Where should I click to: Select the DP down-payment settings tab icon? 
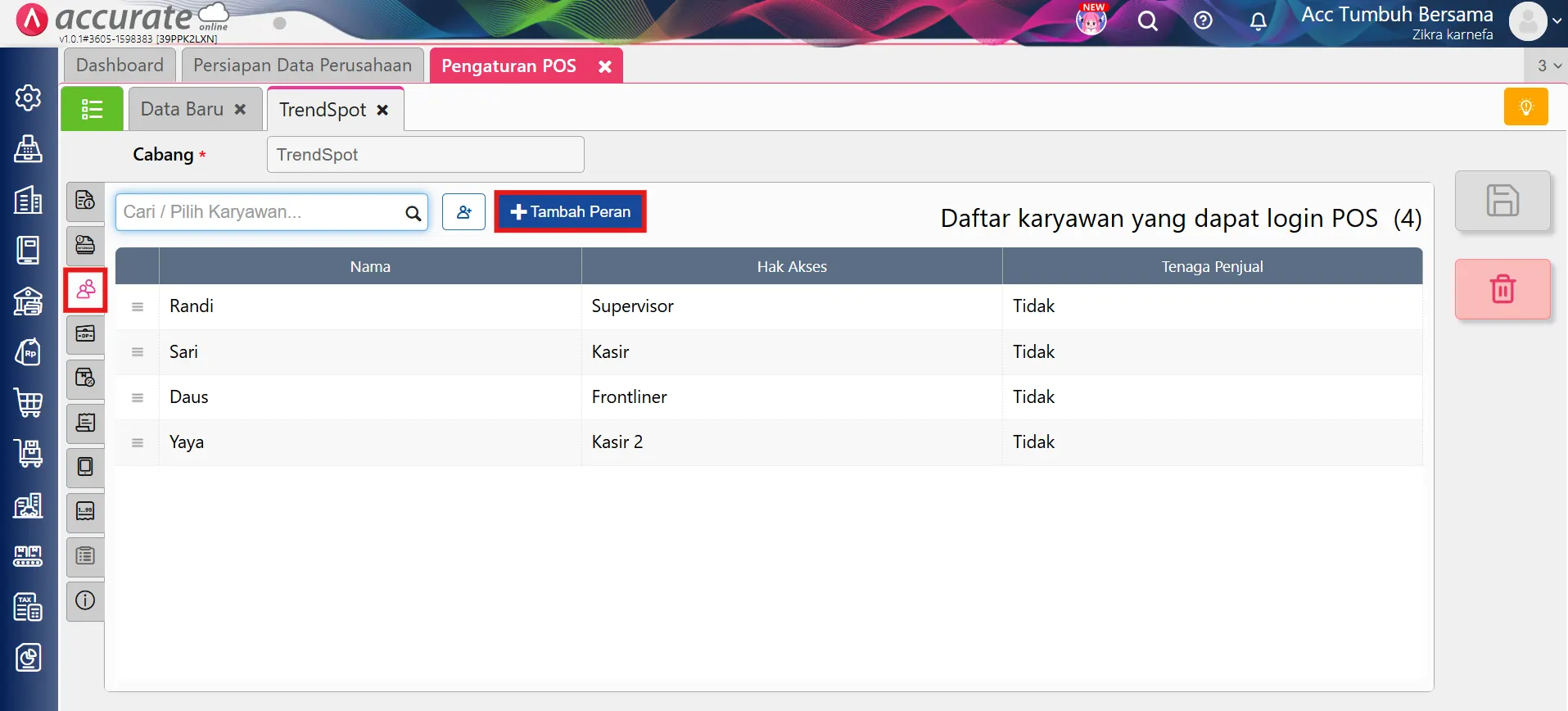coord(85,334)
